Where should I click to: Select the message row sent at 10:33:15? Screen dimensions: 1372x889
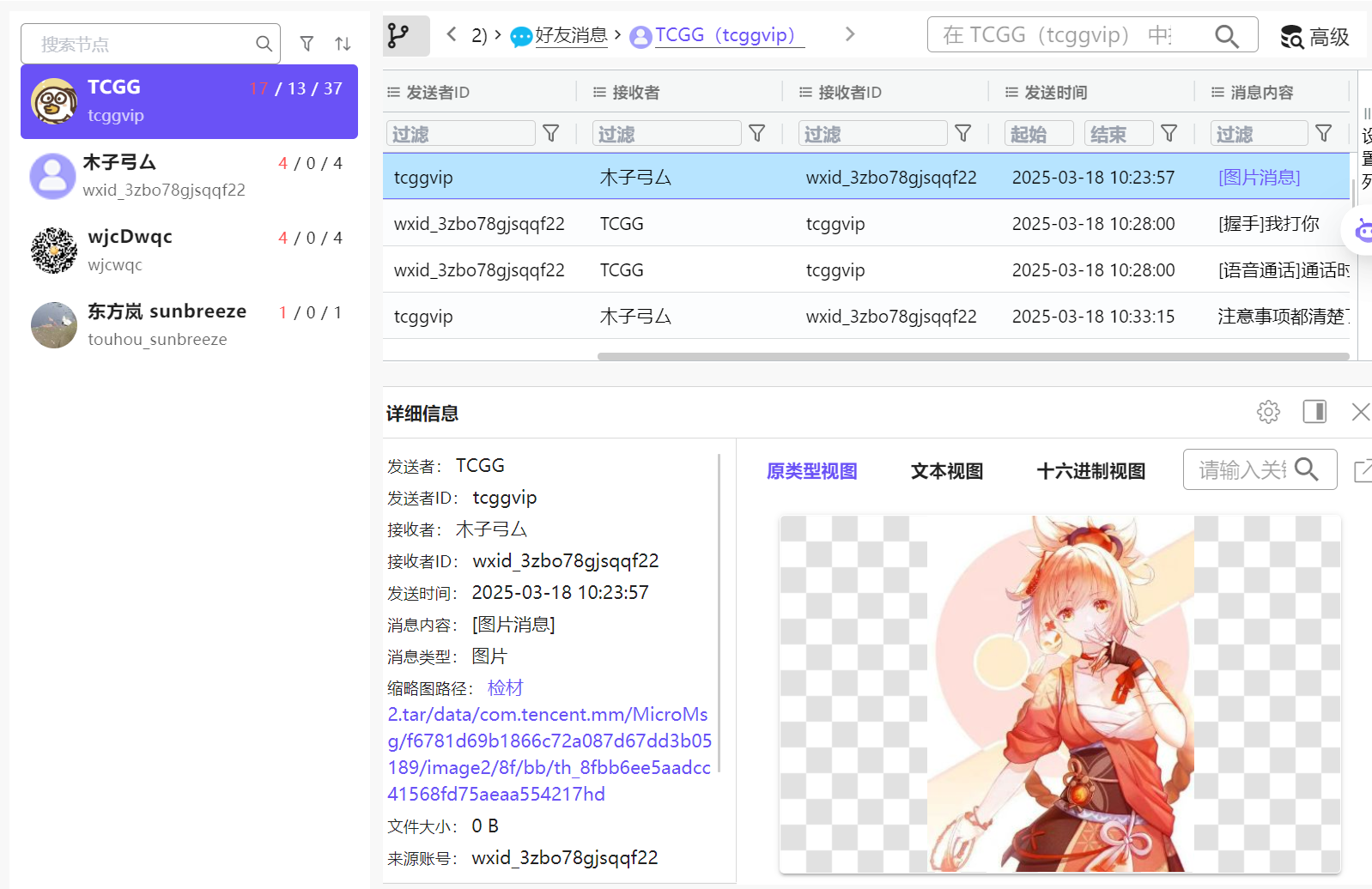(866, 317)
